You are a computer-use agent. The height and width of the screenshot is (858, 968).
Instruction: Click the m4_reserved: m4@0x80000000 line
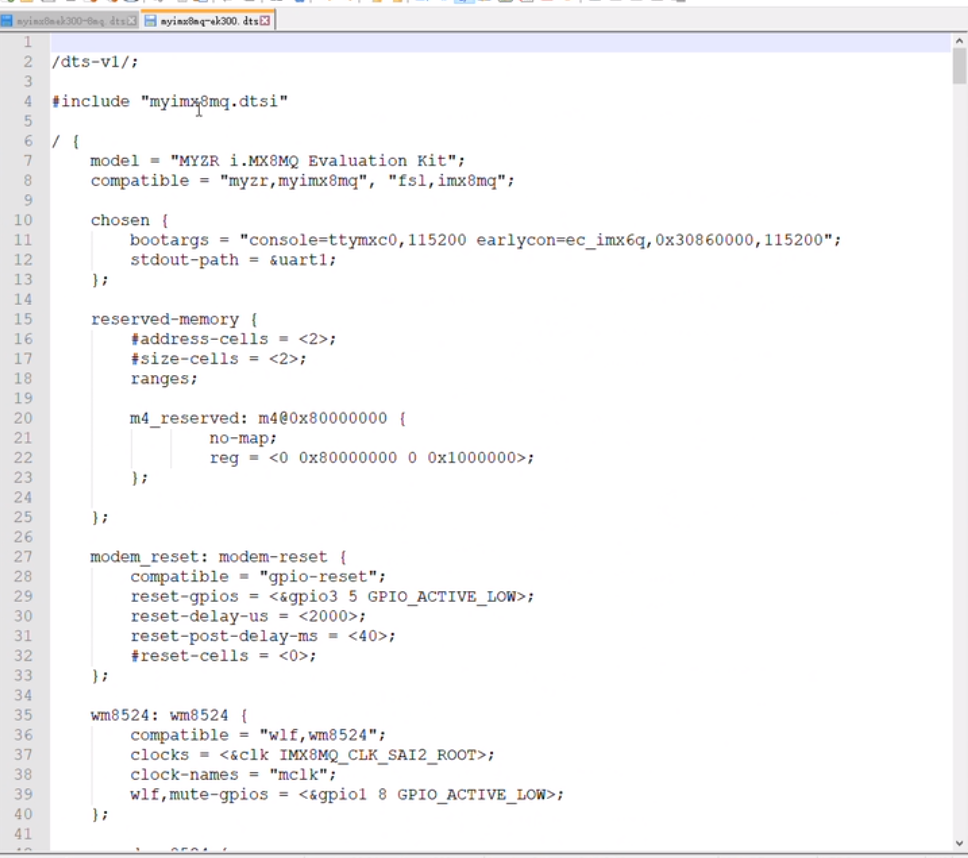(268, 418)
